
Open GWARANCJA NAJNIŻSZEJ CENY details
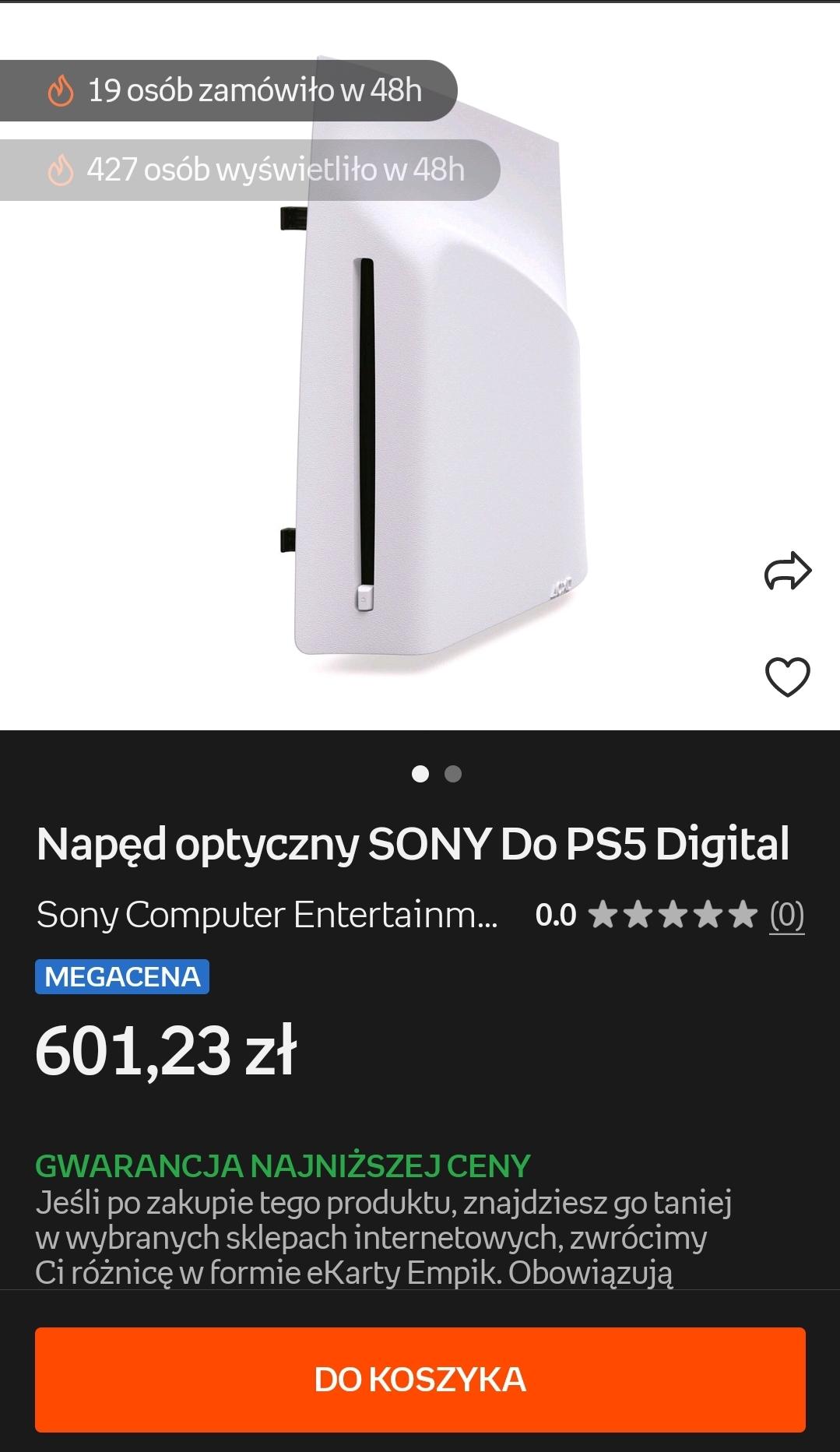283,1165
